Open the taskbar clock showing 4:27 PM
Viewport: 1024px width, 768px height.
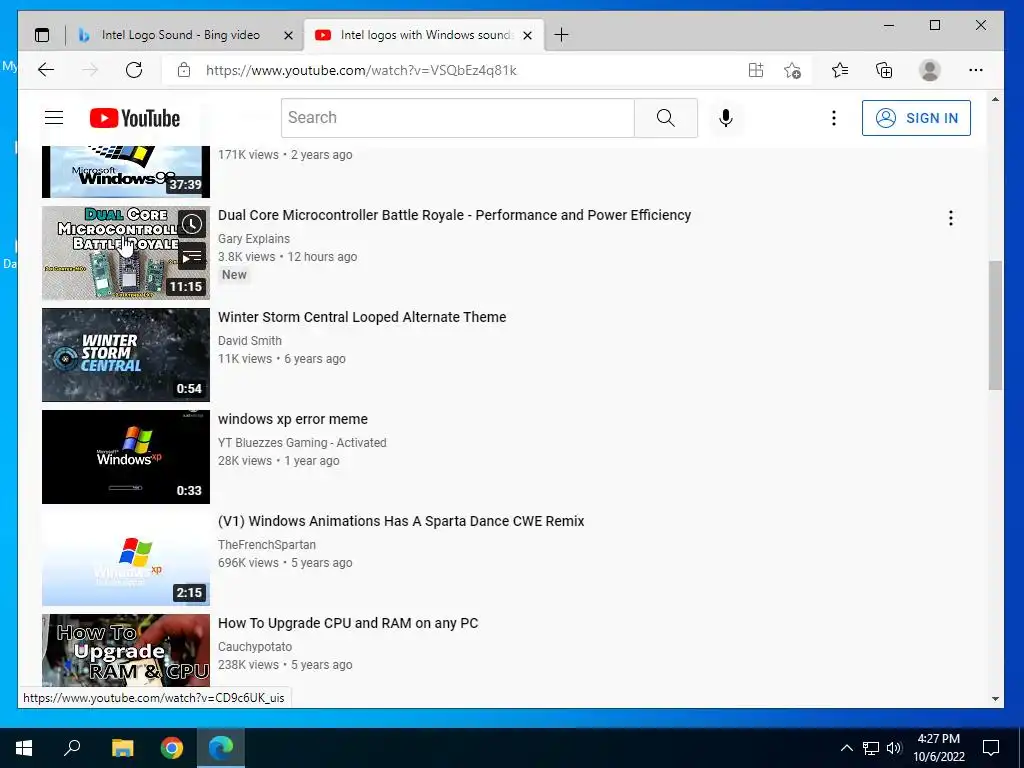(x=938, y=748)
